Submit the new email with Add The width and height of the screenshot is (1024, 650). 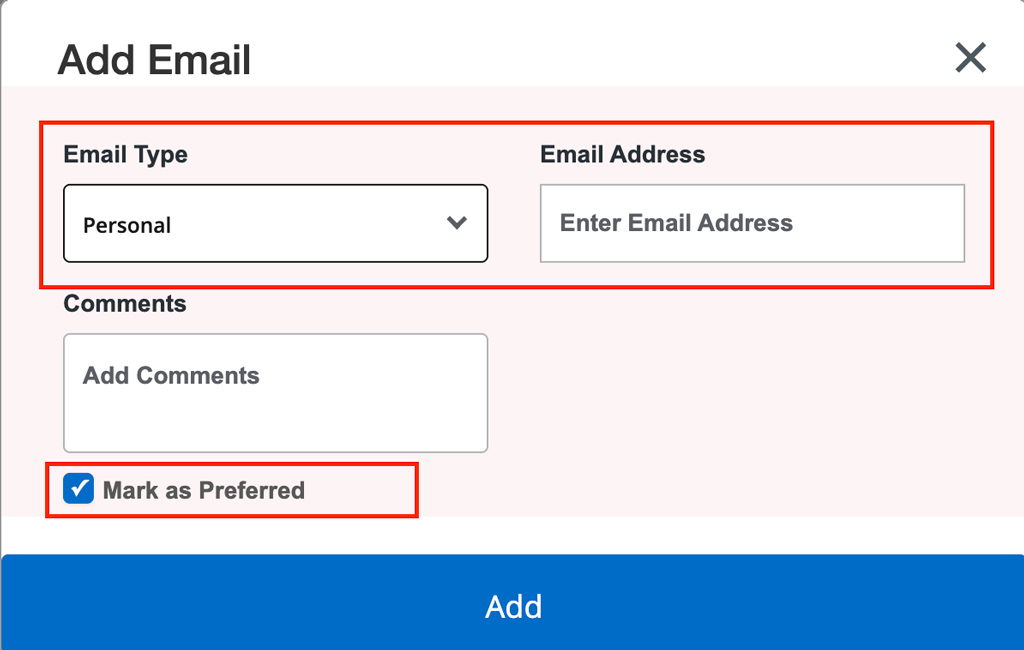pyautogui.click(x=512, y=605)
